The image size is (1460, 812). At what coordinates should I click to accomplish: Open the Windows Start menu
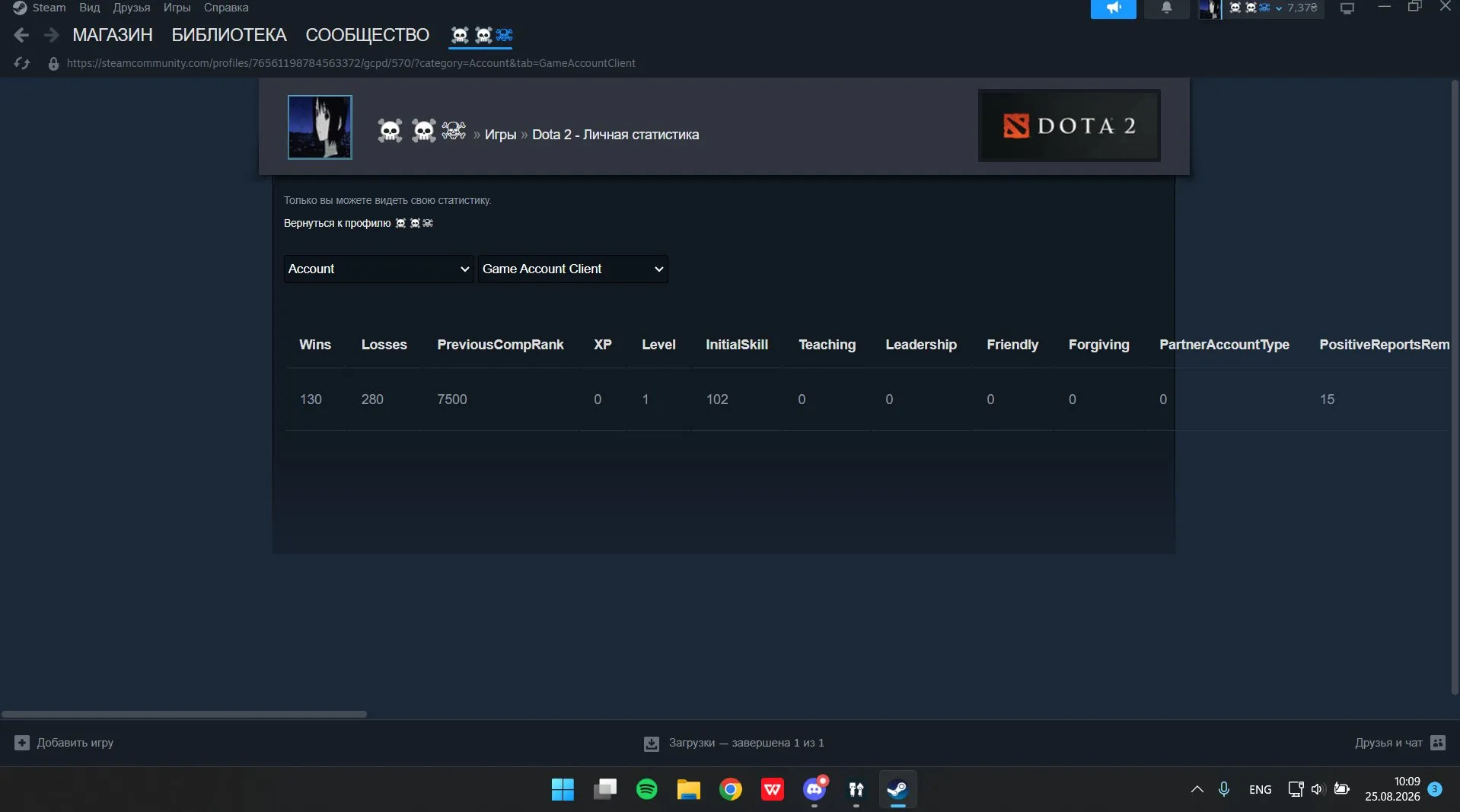pos(563,789)
